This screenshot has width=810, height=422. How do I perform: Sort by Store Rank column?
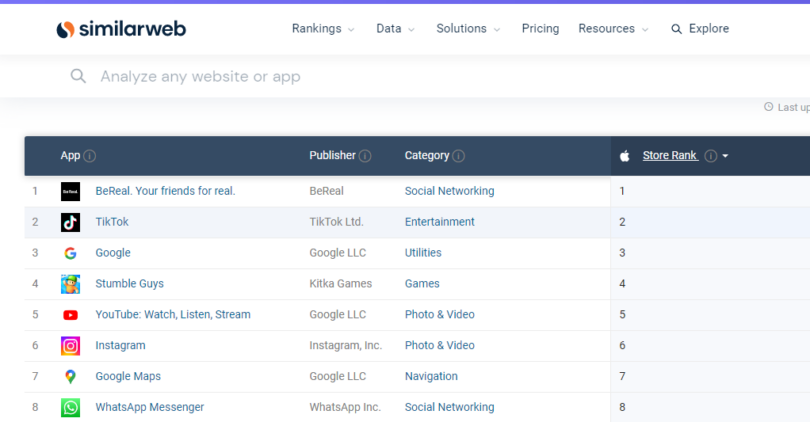[670, 156]
